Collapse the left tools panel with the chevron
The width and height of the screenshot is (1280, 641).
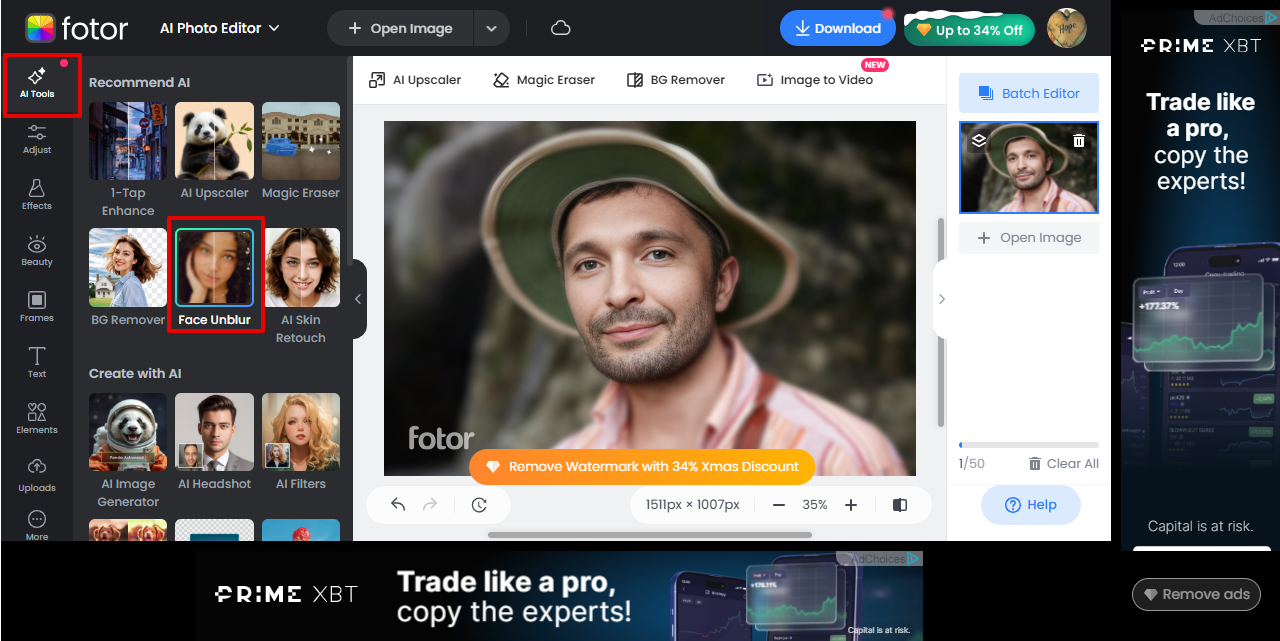(x=357, y=297)
